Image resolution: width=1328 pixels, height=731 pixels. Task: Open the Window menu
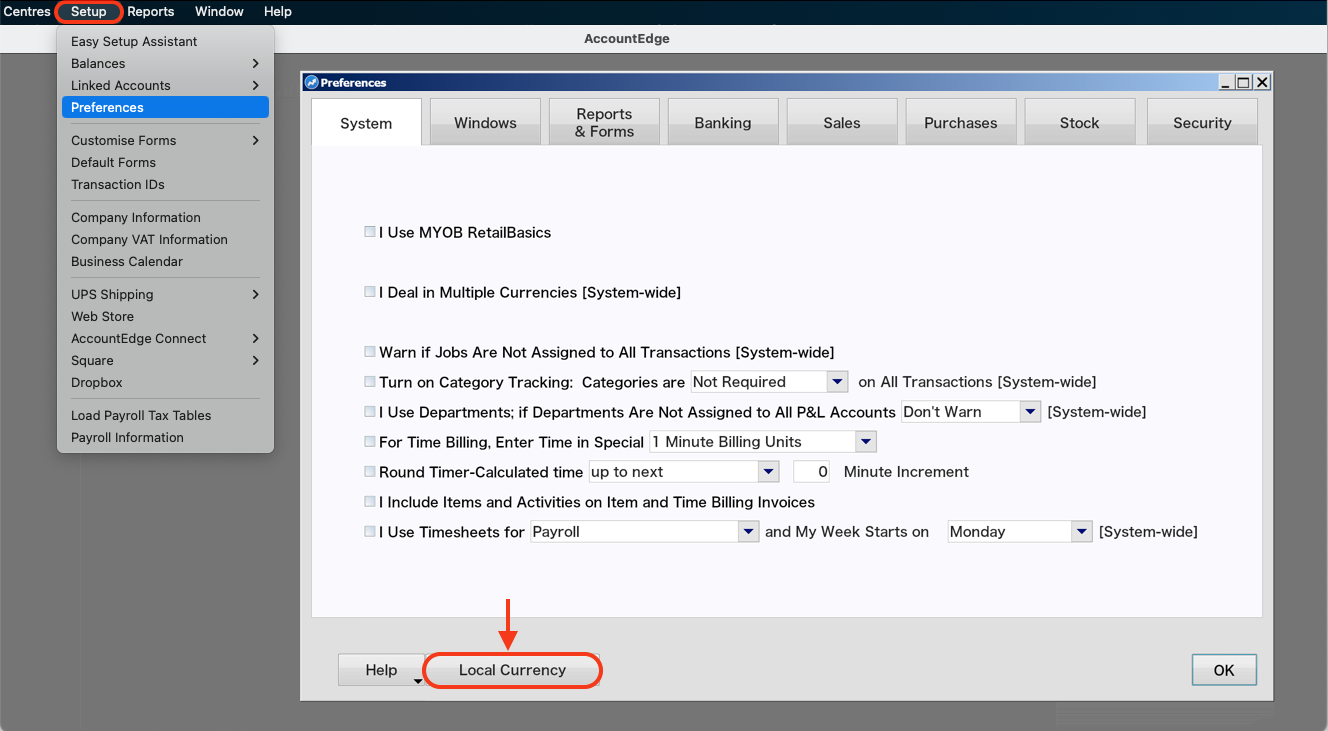tap(219, 11)
